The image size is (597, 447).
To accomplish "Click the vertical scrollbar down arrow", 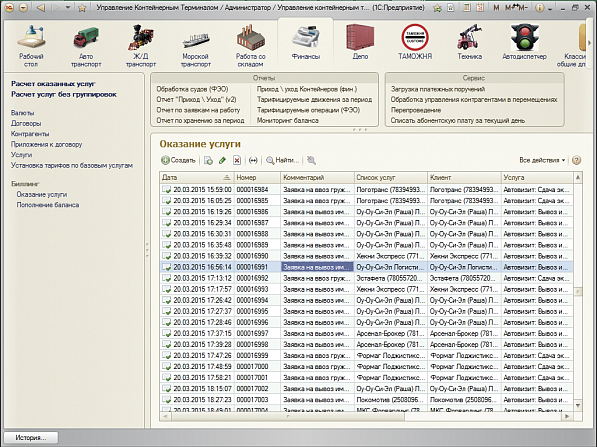I will click(578, 406).
